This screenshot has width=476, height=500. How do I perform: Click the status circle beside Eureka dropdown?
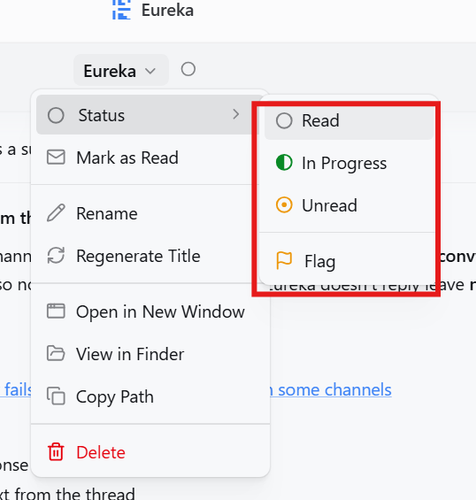188,69
